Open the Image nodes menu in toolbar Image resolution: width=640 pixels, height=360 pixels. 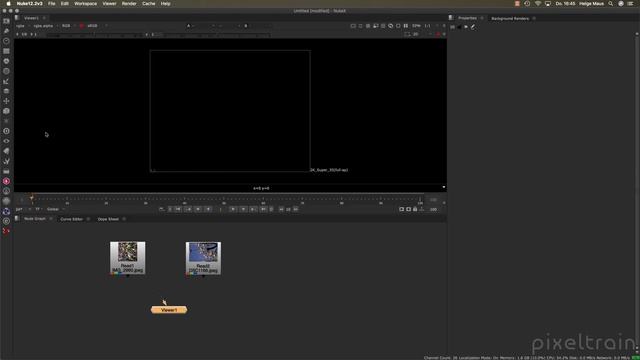click(6, 21)
